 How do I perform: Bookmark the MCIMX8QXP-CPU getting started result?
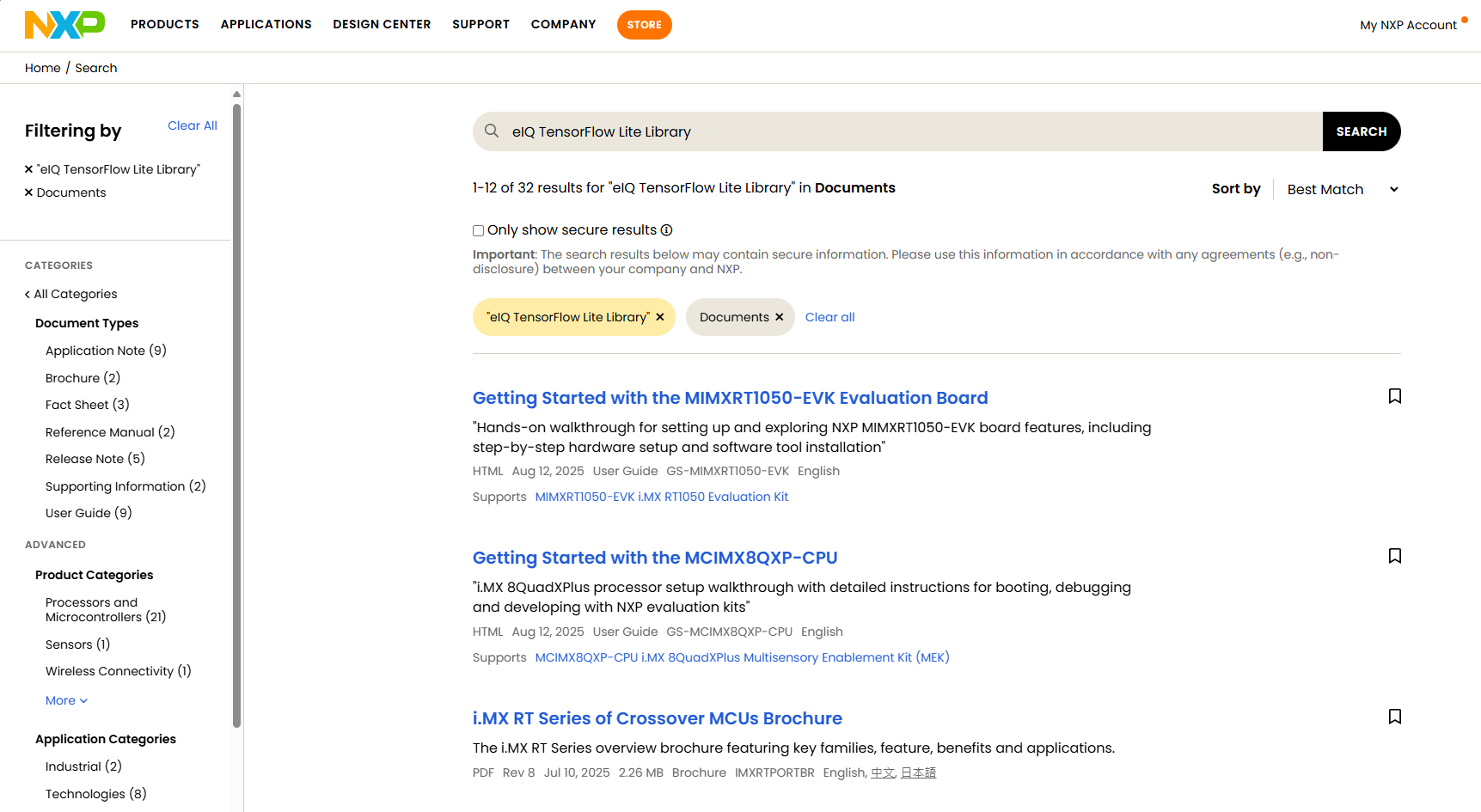[x=1394, y=556]
